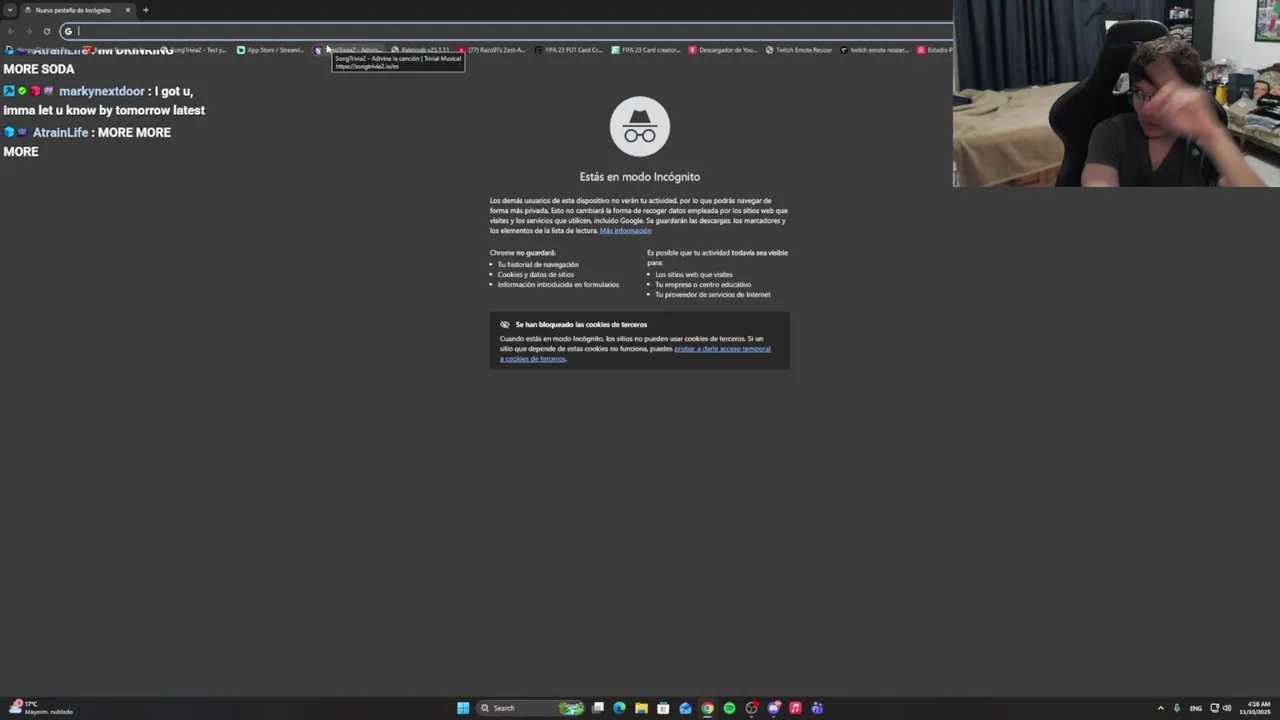Viewport: 1280px width, 720px height.
Task: Open Microsoft Store from the taskbar
Action: pos(663,708)
